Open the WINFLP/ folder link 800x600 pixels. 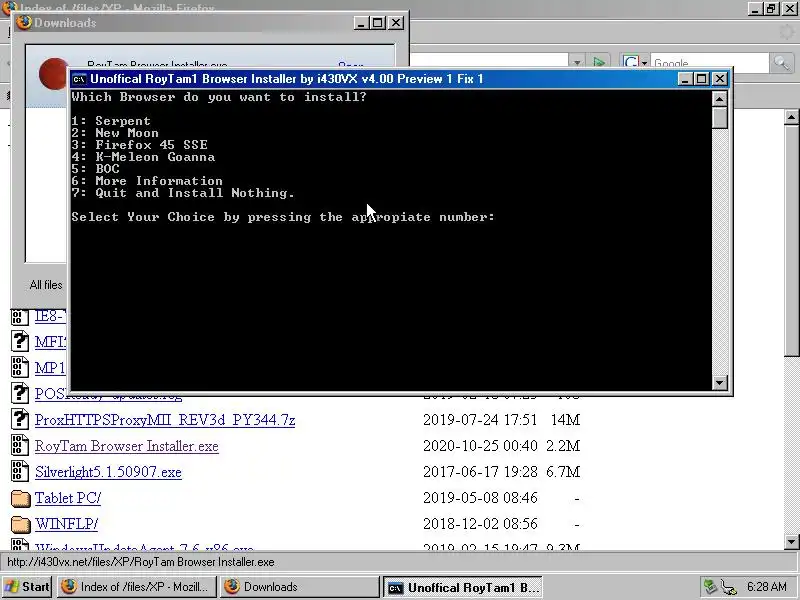click(66, 524)
